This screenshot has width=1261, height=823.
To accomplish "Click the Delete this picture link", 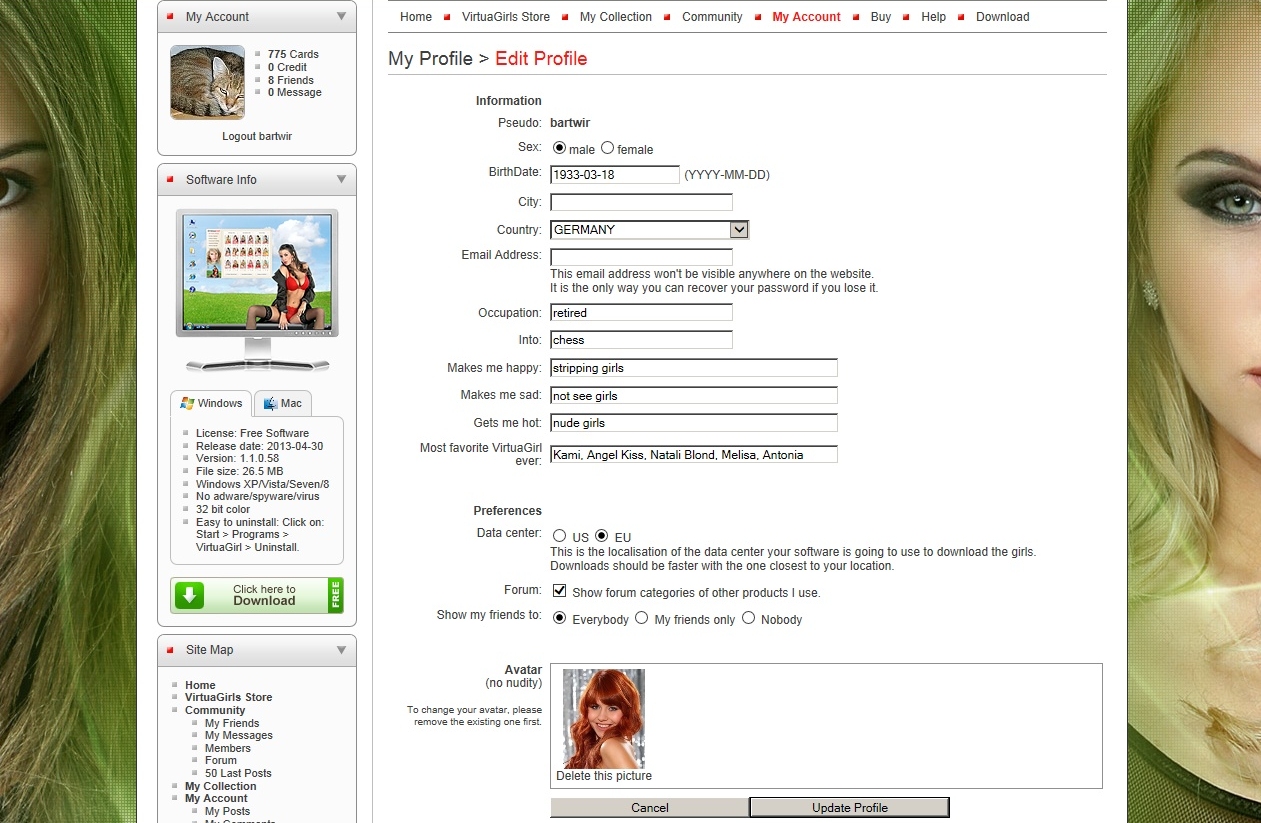I will point(604,776).
